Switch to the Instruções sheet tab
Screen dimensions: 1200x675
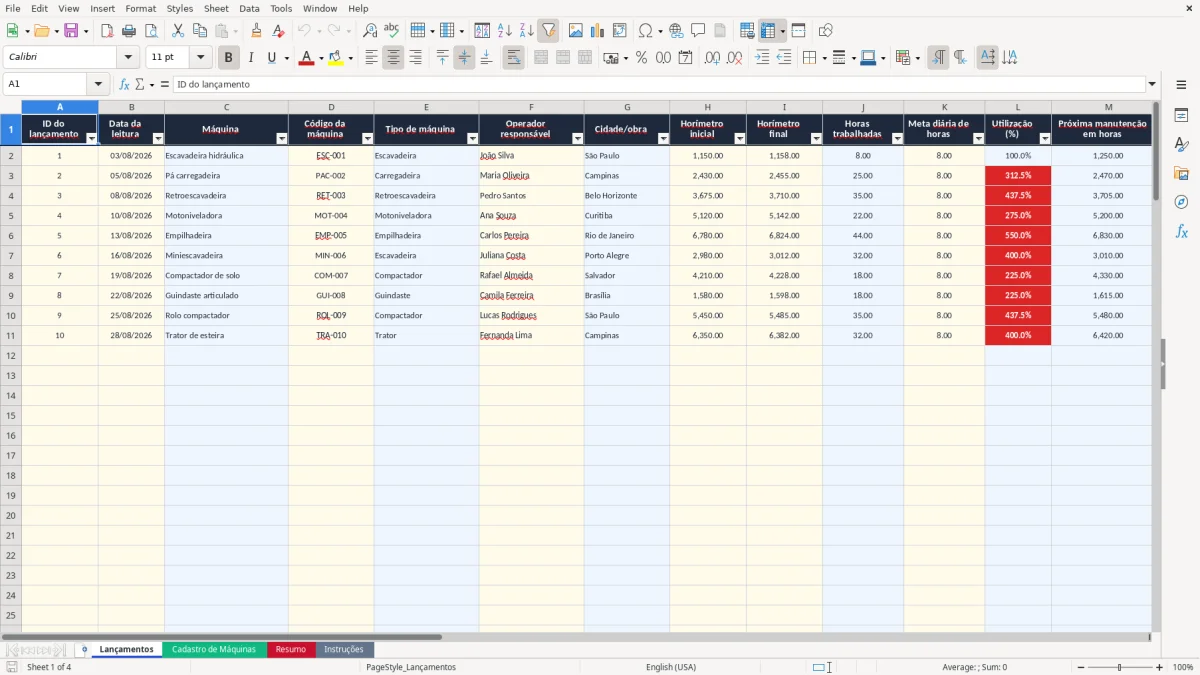click(x=344, y=649)
